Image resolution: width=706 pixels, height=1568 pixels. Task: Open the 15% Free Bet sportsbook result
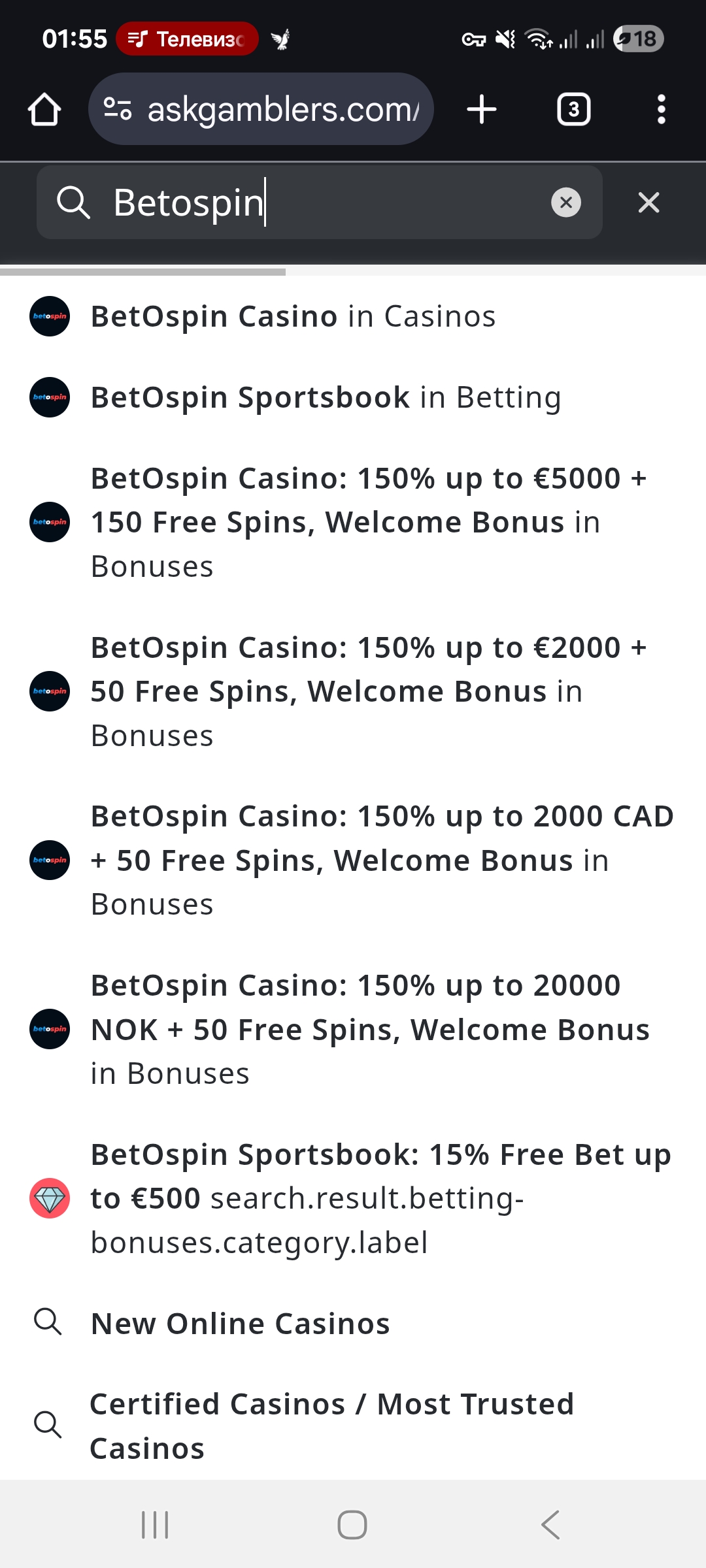pos(379,1198)
